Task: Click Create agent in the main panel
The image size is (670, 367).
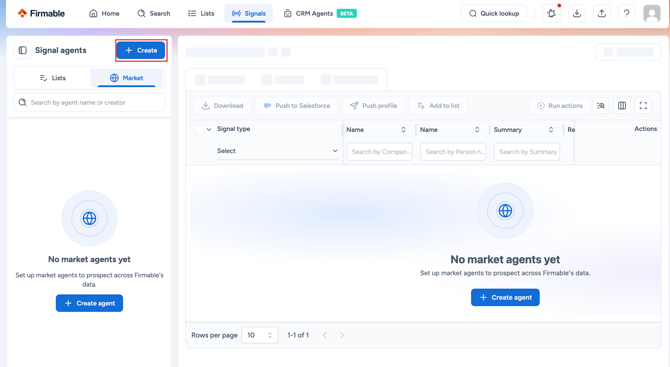Action: [x=505, y=297]
